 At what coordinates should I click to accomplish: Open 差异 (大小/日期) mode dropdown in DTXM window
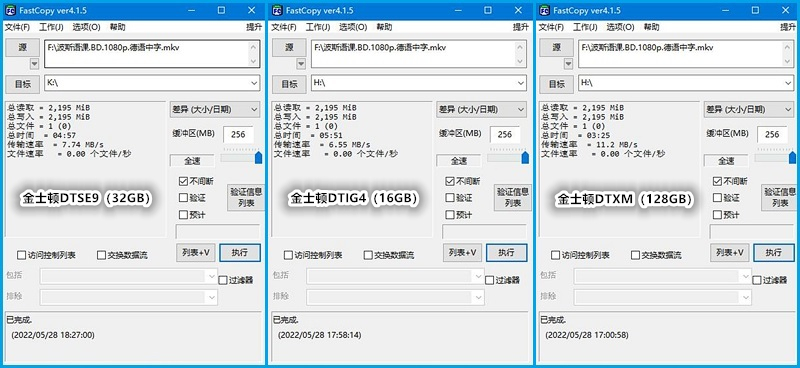(x=749, y=109)
